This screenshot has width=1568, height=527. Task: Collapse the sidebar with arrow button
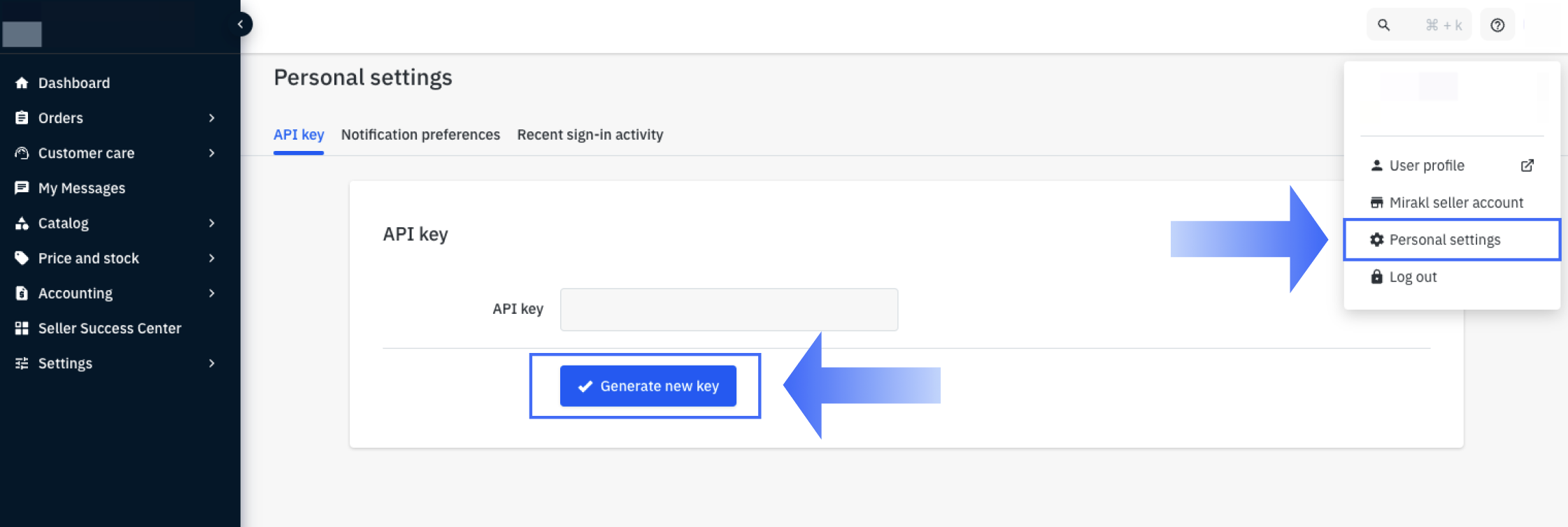point(241,24)
